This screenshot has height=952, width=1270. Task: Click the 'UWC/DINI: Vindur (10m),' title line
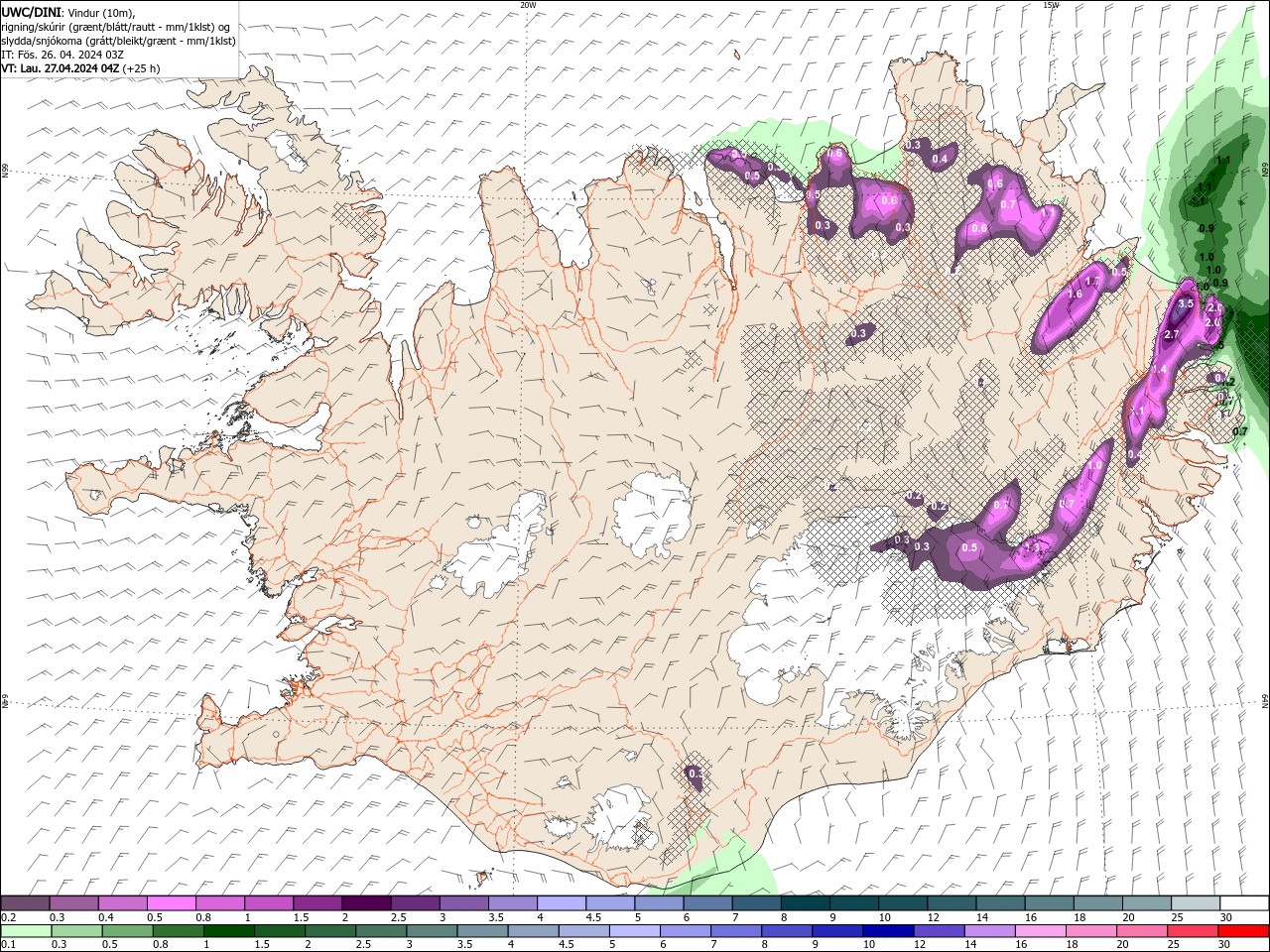point(67,12)
